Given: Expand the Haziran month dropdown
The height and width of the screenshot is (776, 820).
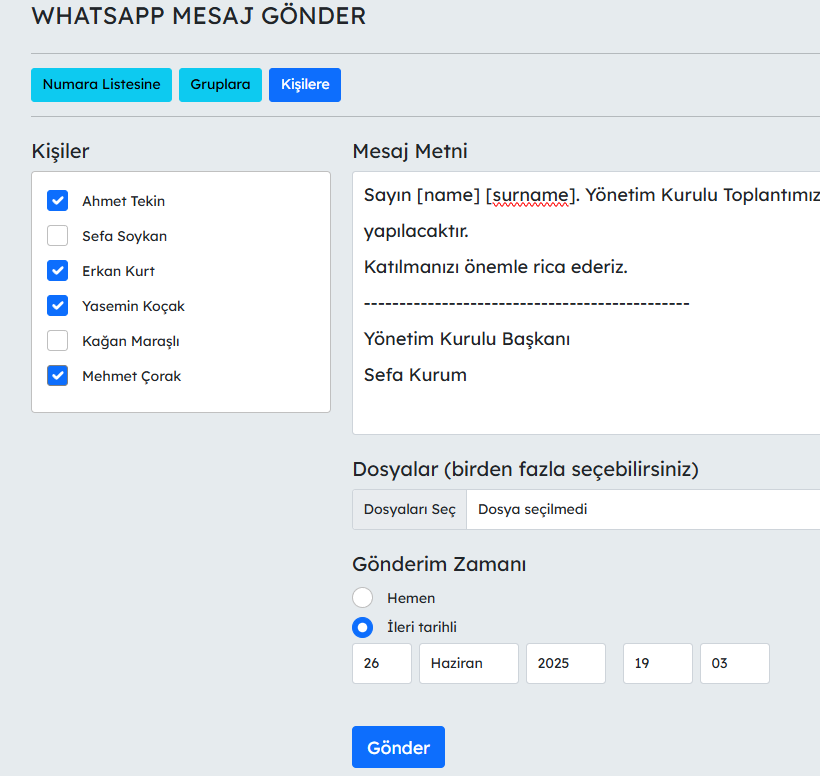Looking at the screenshot, I should tap(468, 663).
